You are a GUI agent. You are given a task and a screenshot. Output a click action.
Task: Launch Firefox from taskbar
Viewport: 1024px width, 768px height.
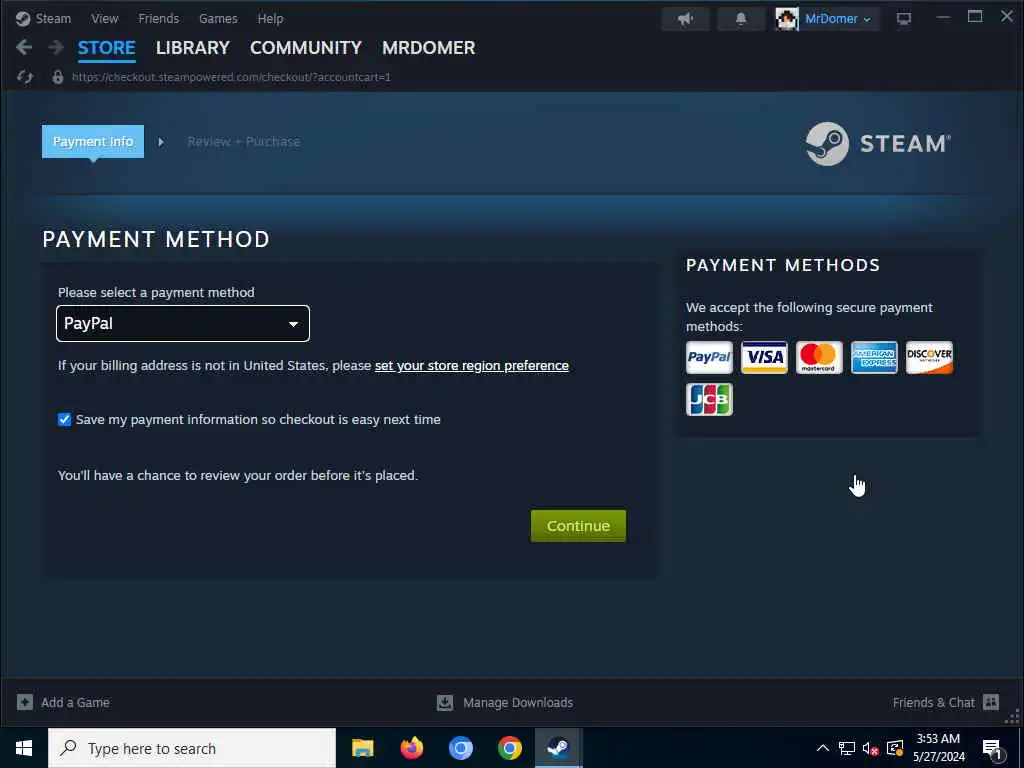411,748
